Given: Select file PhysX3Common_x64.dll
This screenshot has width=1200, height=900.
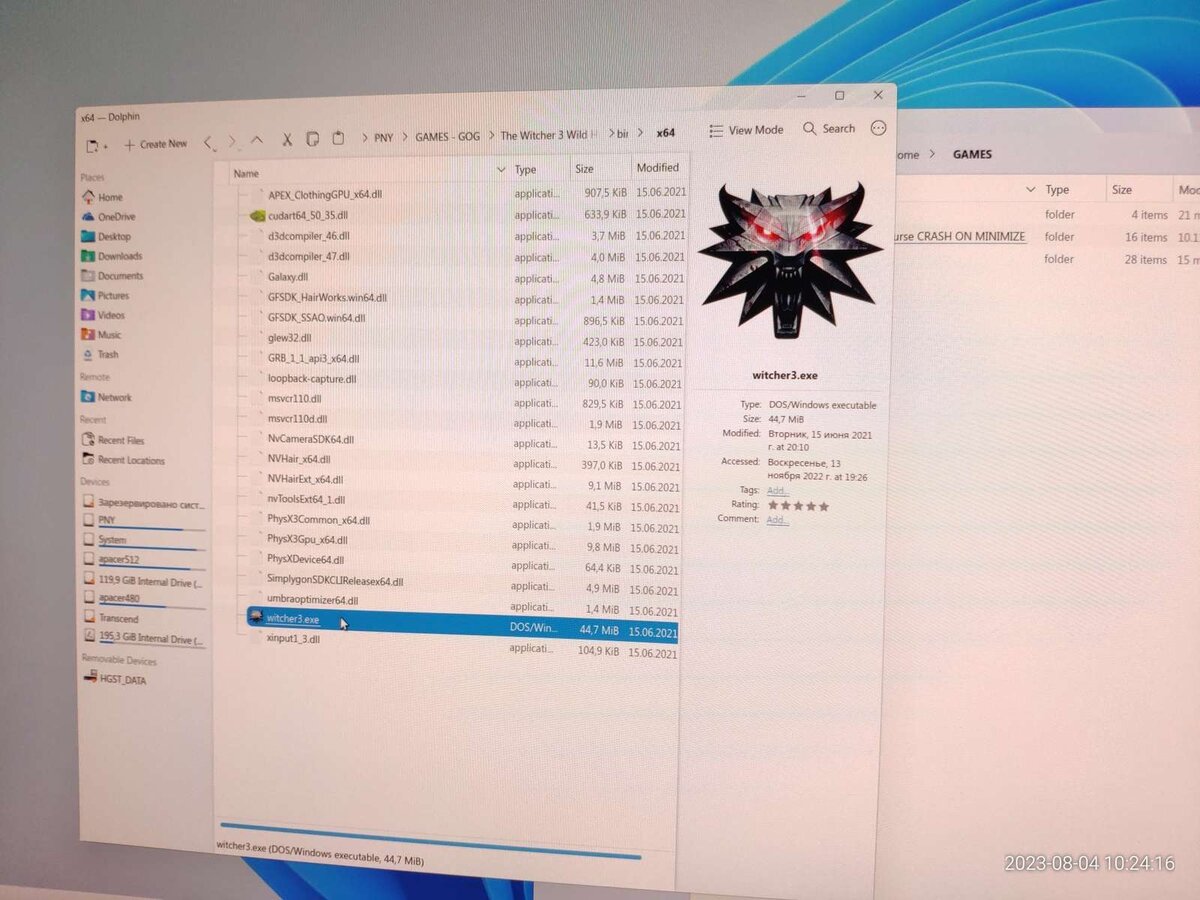Looking at the screenshot, I should click(x=318, y=520).
